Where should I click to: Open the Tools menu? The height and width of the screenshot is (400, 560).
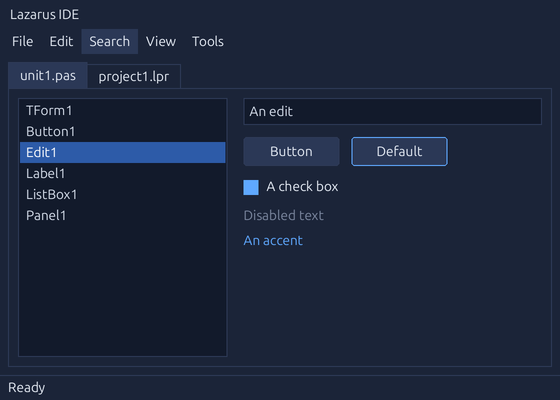coord(208,41)
